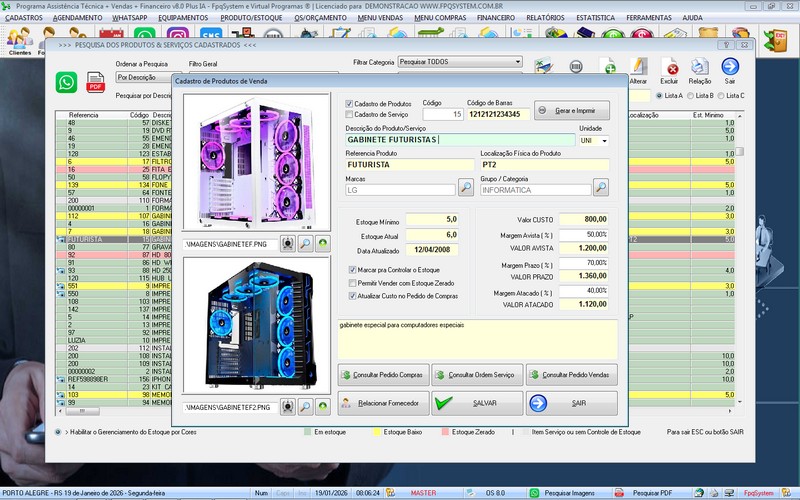The height and width of the screenshot is (500, 800).
Task: Click the SALVAR button
Action: [477, 403]
